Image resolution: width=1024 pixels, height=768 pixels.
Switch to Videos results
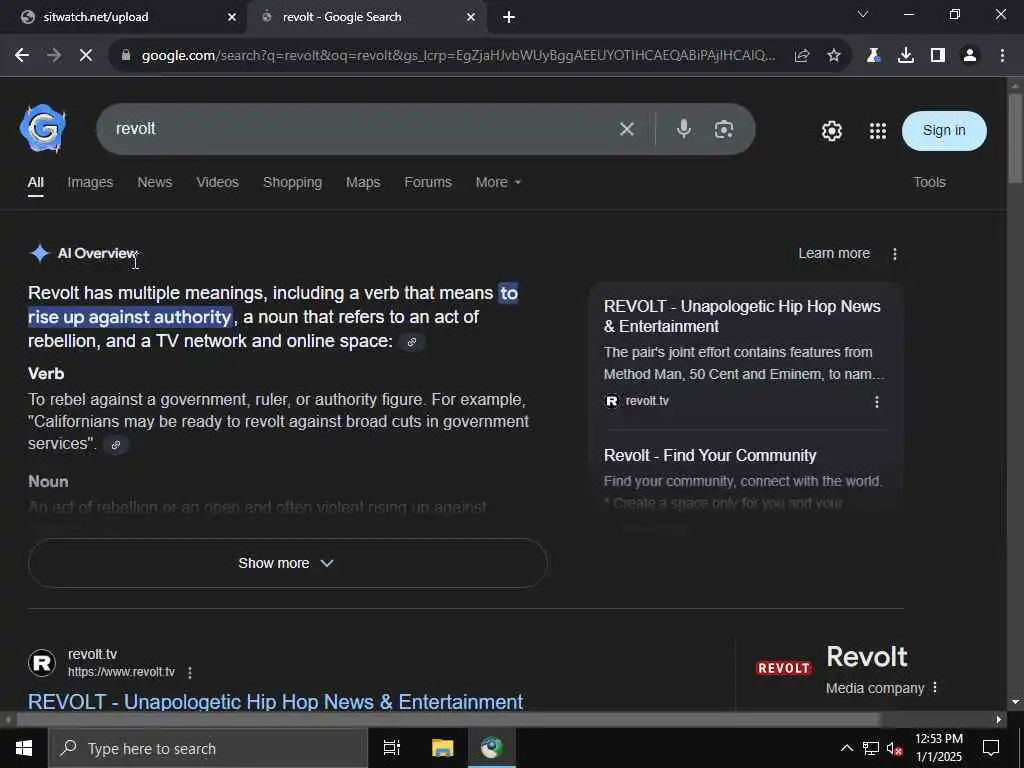[x=217, y=182]
